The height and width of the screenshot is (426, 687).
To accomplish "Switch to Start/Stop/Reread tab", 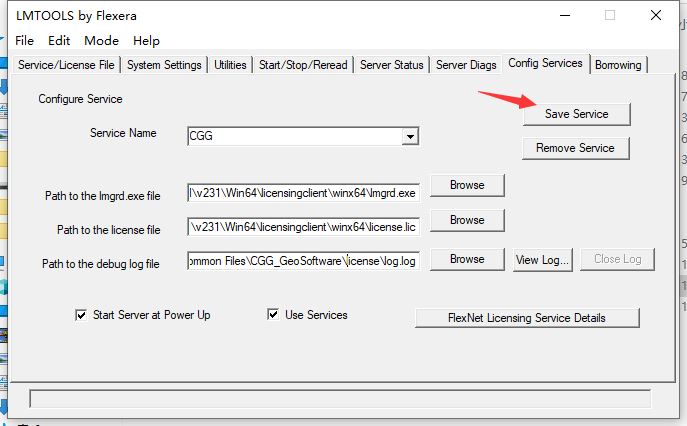I will tap(303, 65).
